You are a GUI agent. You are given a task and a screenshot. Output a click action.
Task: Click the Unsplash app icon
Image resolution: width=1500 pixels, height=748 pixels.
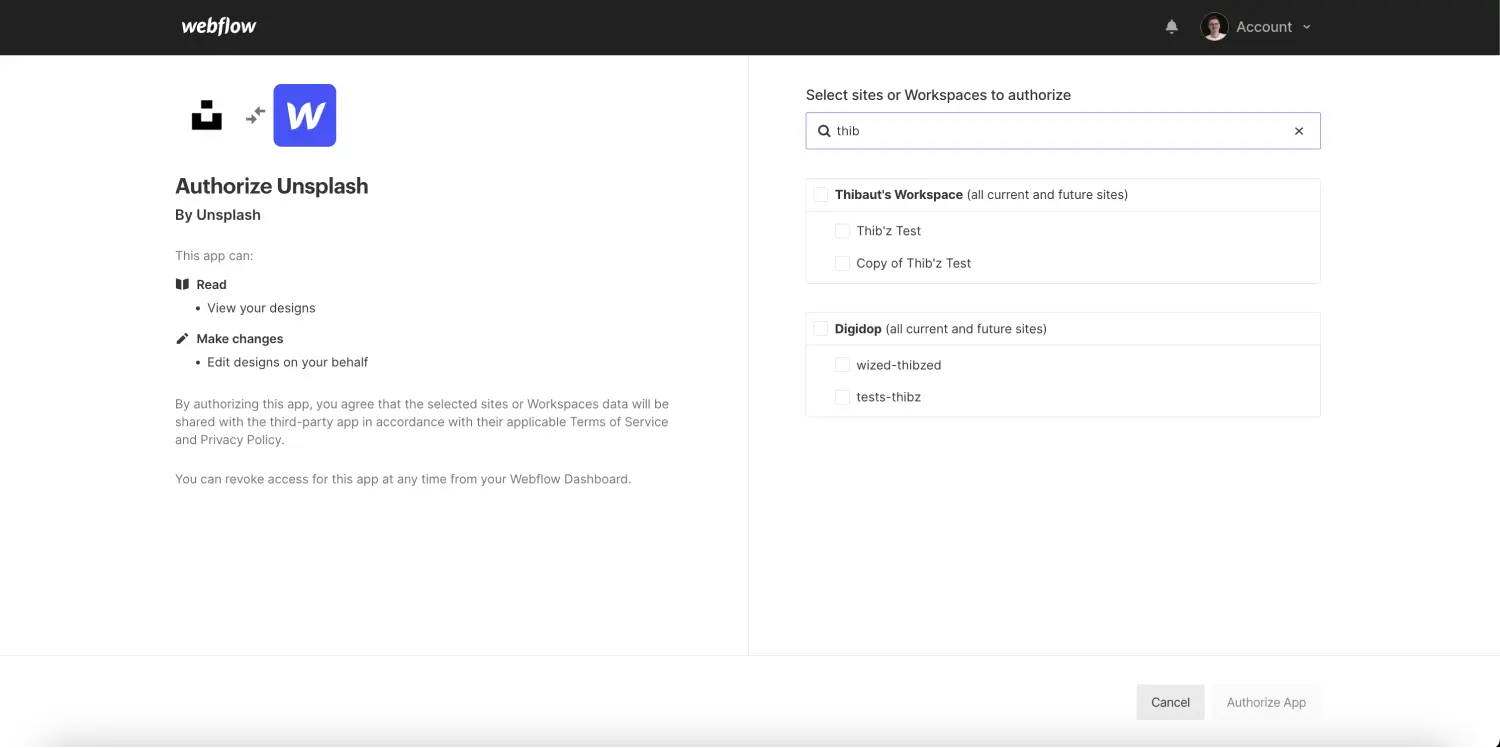click(206, 115)
